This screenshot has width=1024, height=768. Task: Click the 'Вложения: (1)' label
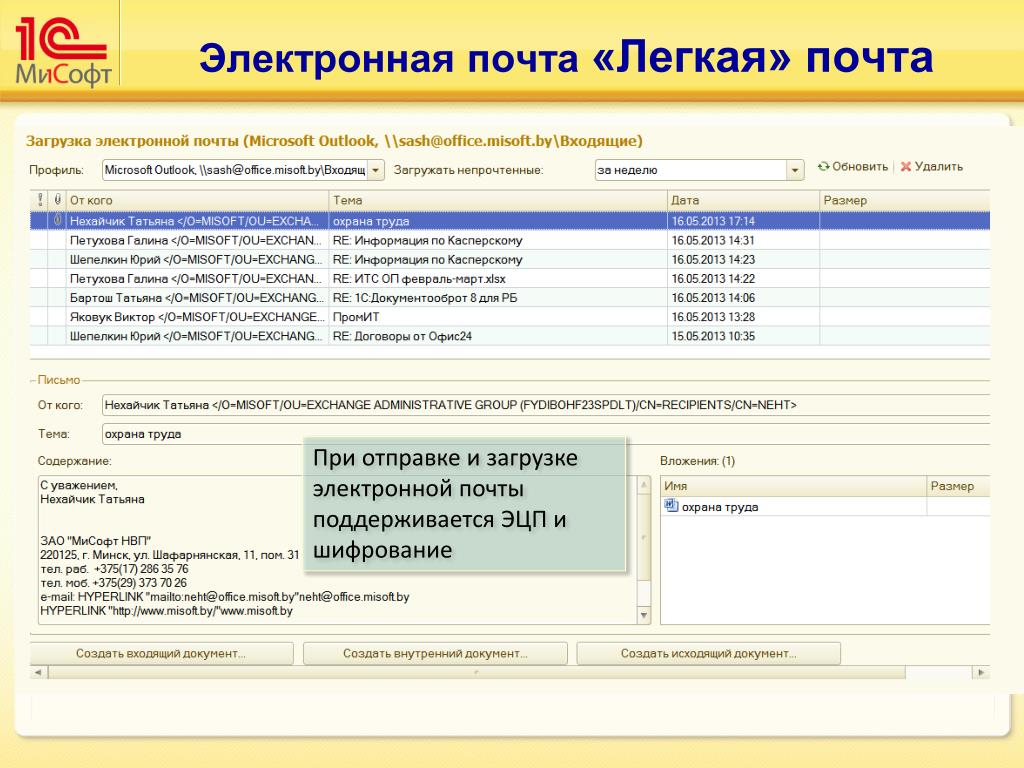(697, 461)
